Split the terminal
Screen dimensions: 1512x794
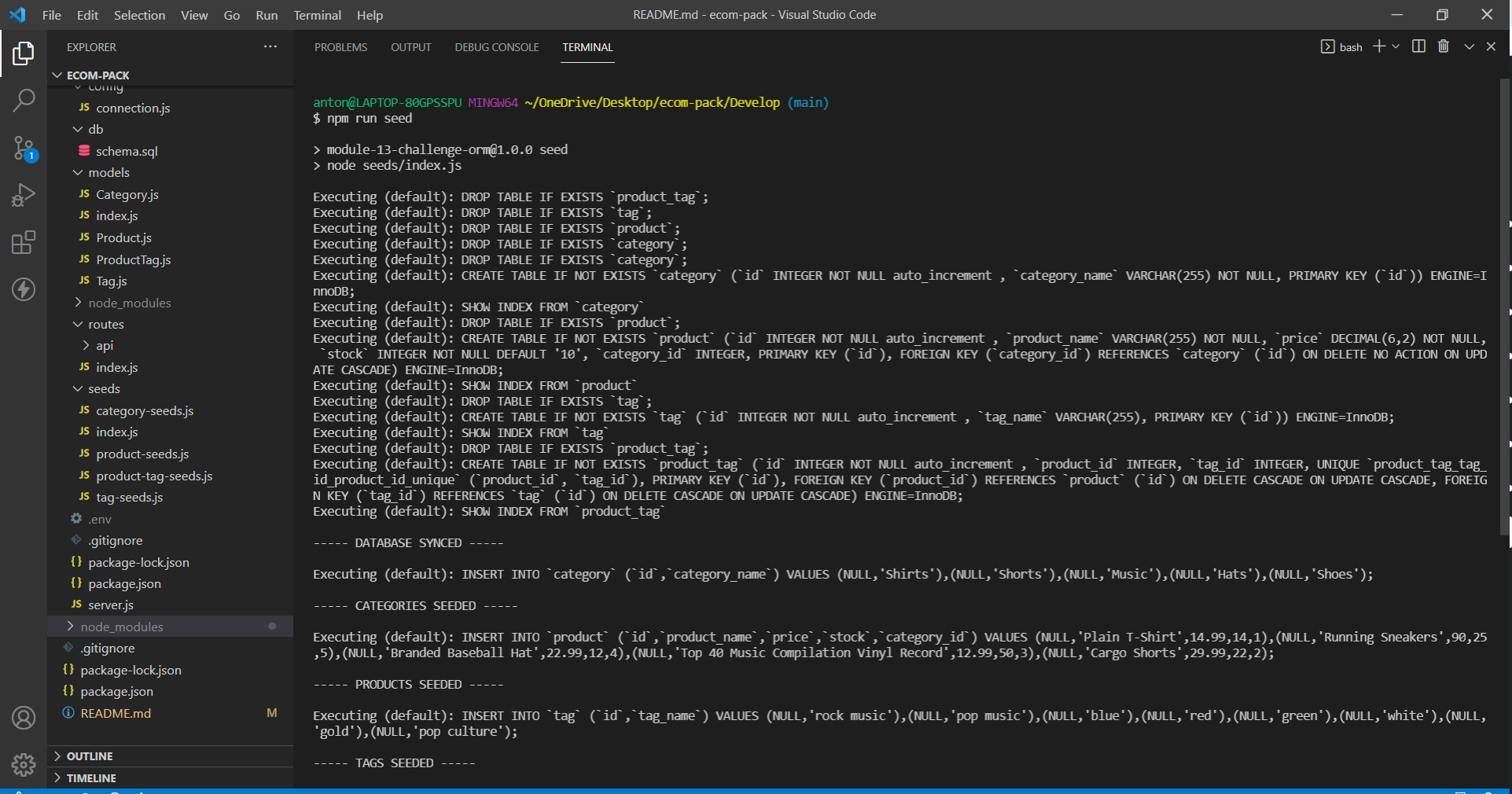click(1418, 46)
